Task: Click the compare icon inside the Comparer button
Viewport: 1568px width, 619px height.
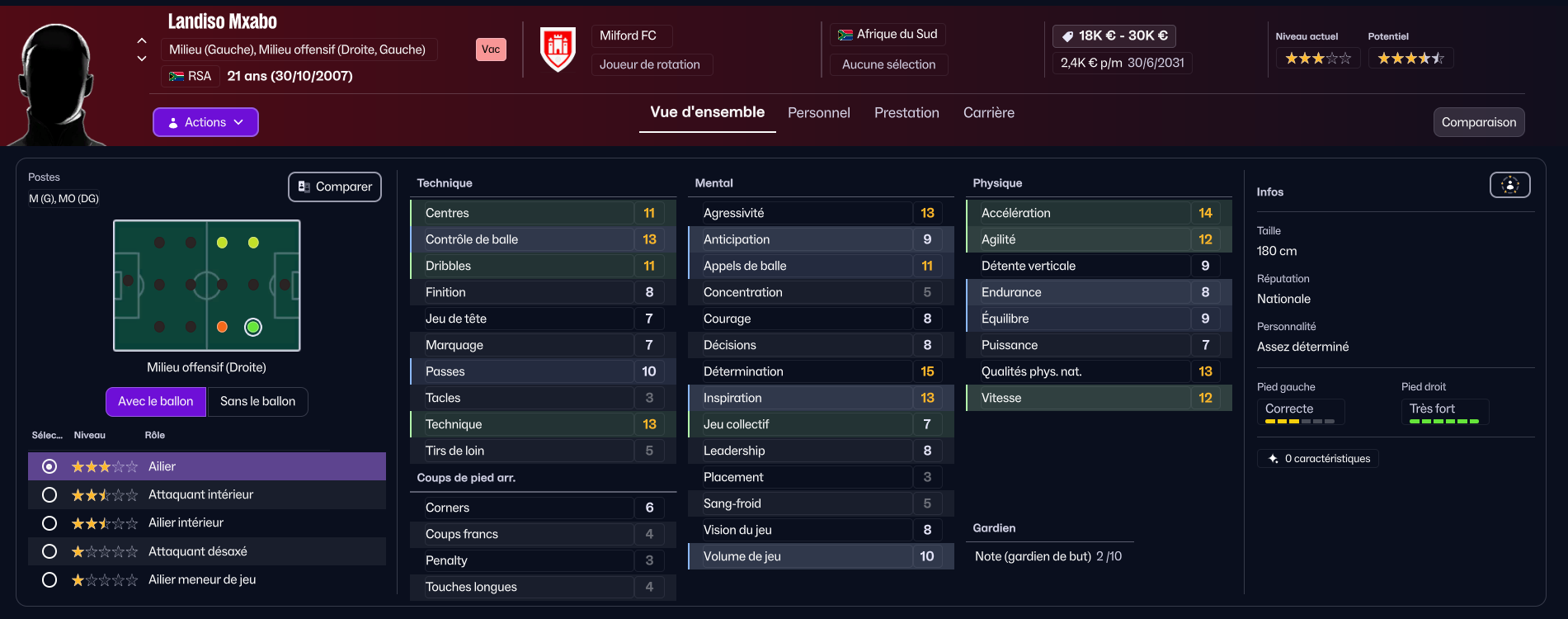Action: 304,187
